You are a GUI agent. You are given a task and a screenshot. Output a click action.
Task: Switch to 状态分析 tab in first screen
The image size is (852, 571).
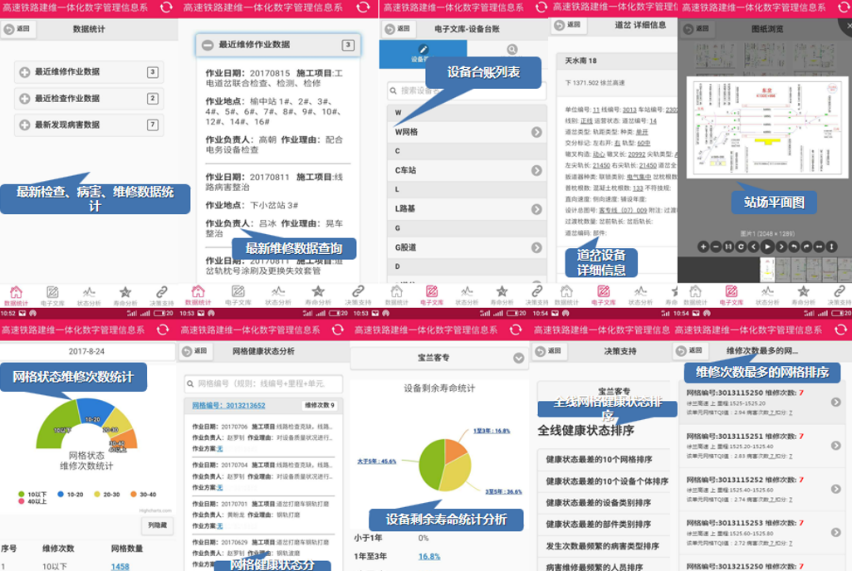click(88, 294)
